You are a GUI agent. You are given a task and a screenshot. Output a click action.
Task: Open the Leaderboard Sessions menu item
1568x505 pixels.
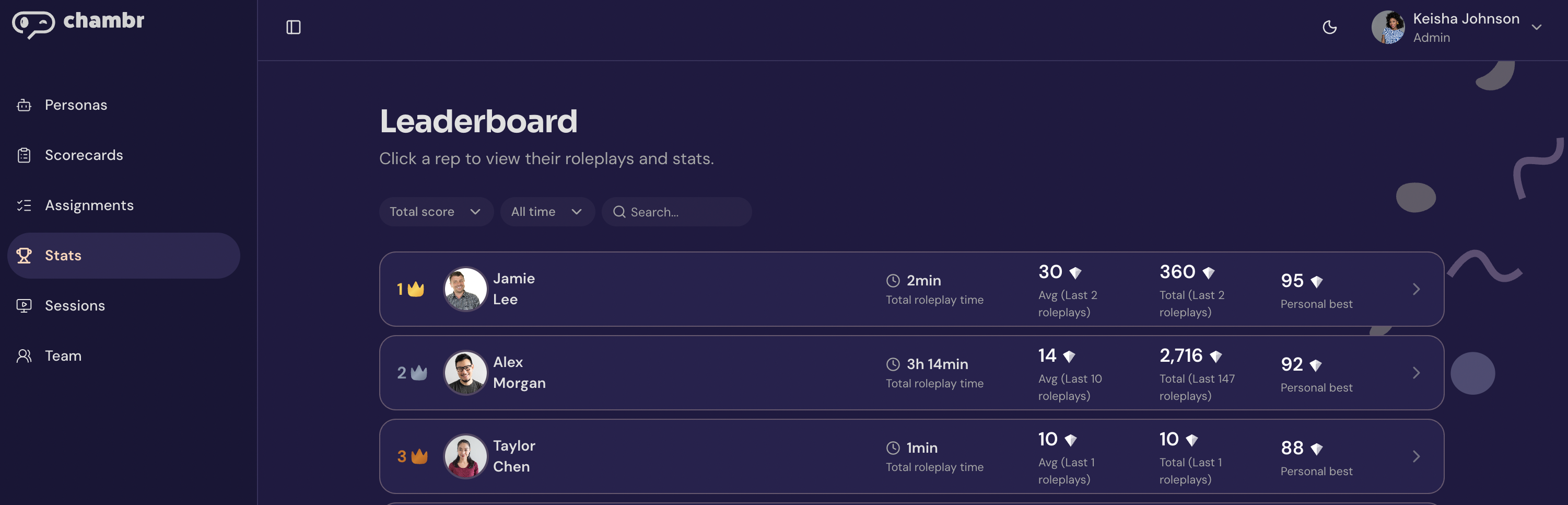click(75, 305)
